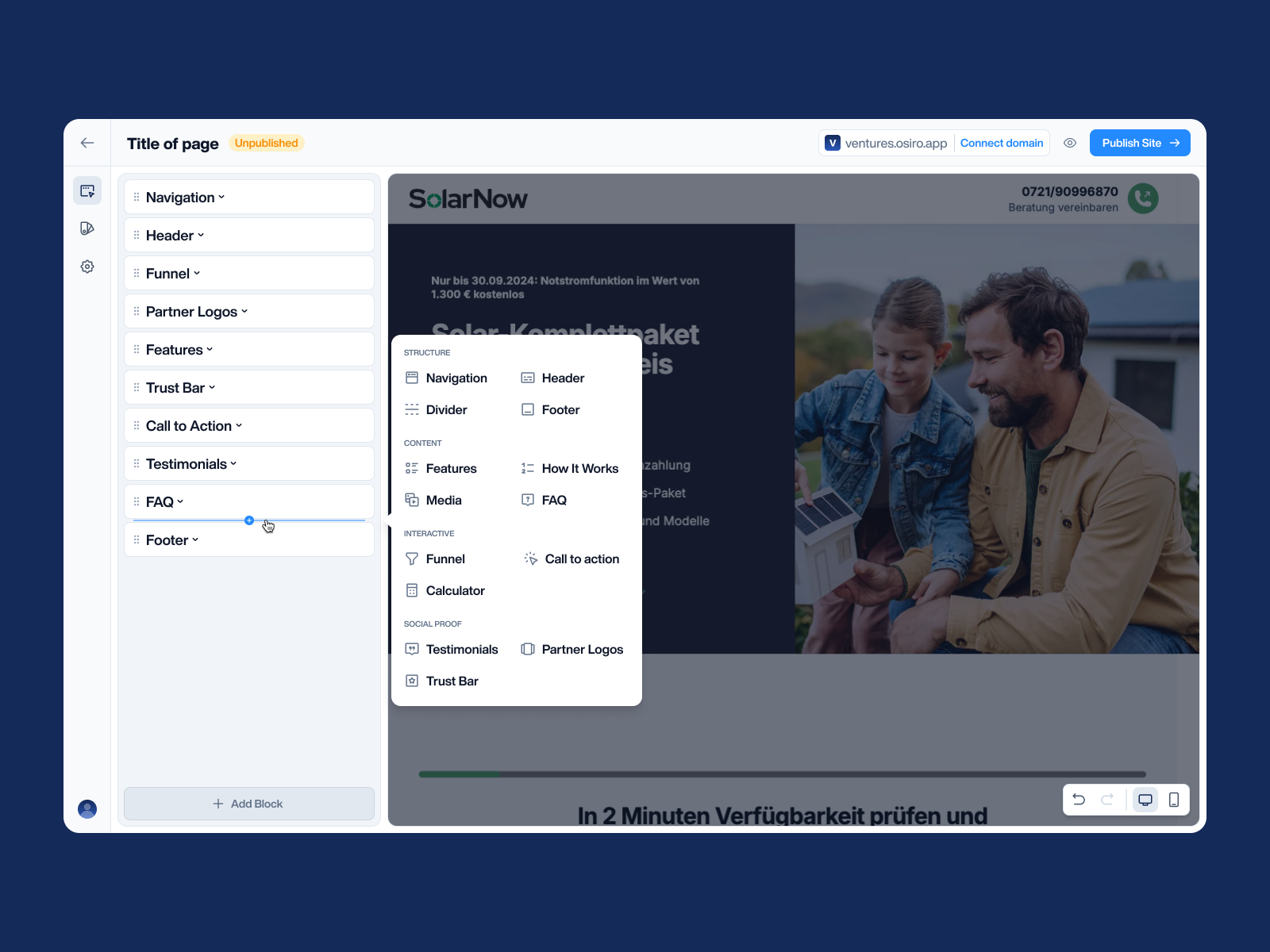The image size is (1270, 952).
Task: Expand the Testimonials block chevron
Action: tap(233, 463)
